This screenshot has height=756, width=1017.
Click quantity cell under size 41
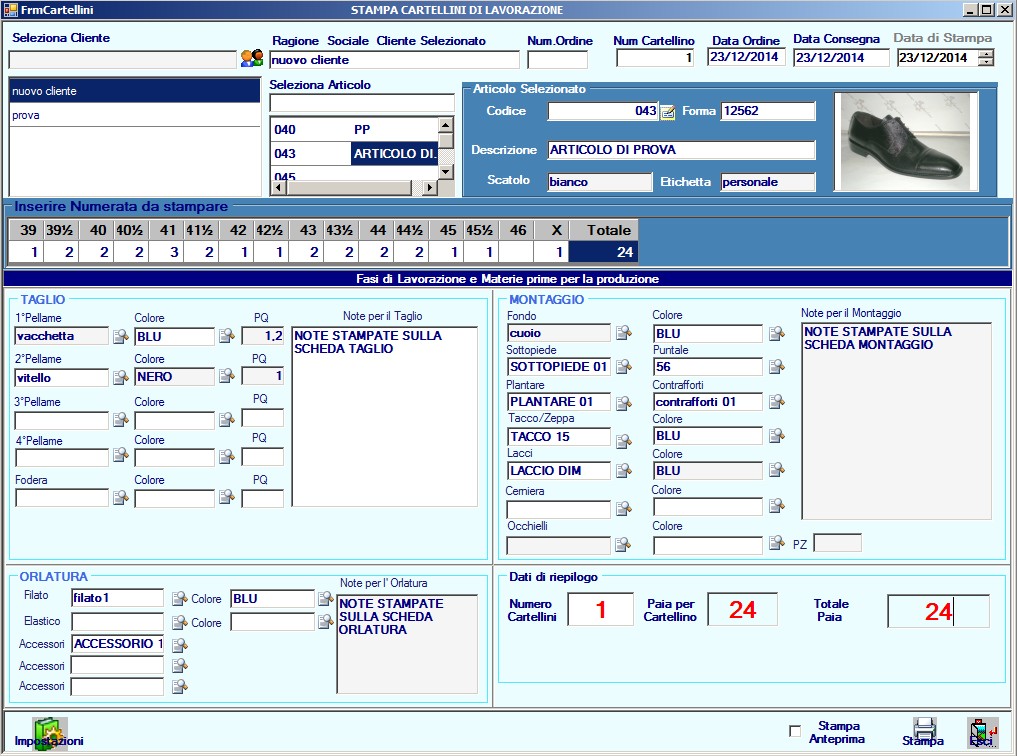167,252
